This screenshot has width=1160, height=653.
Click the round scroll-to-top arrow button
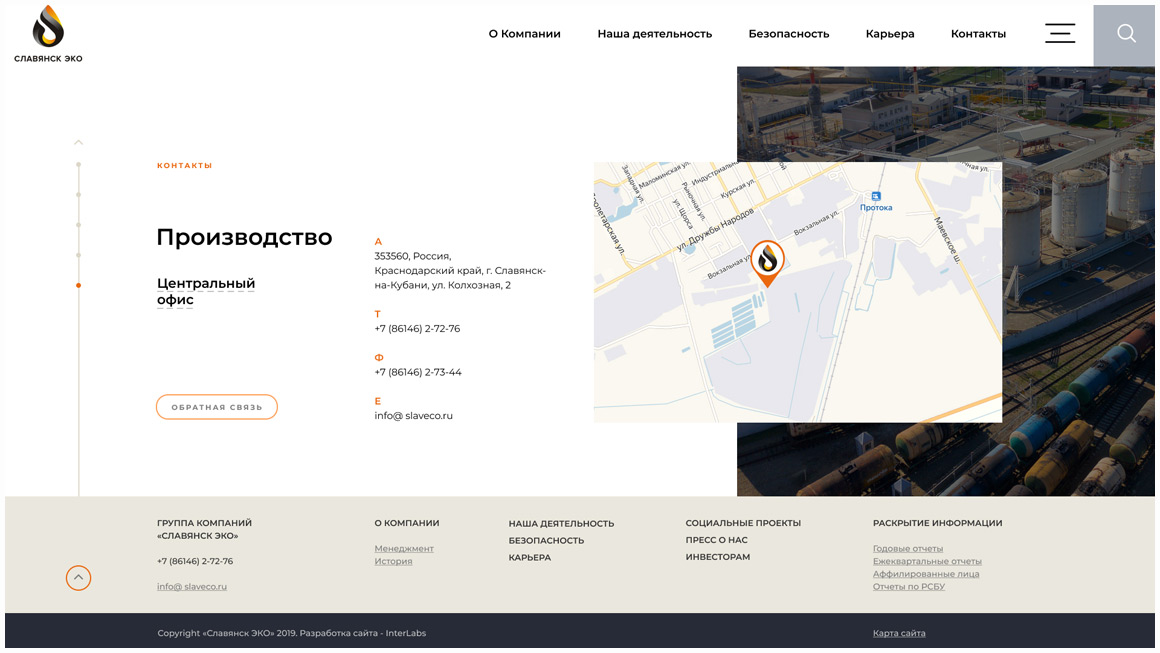(x=78, y=578)
